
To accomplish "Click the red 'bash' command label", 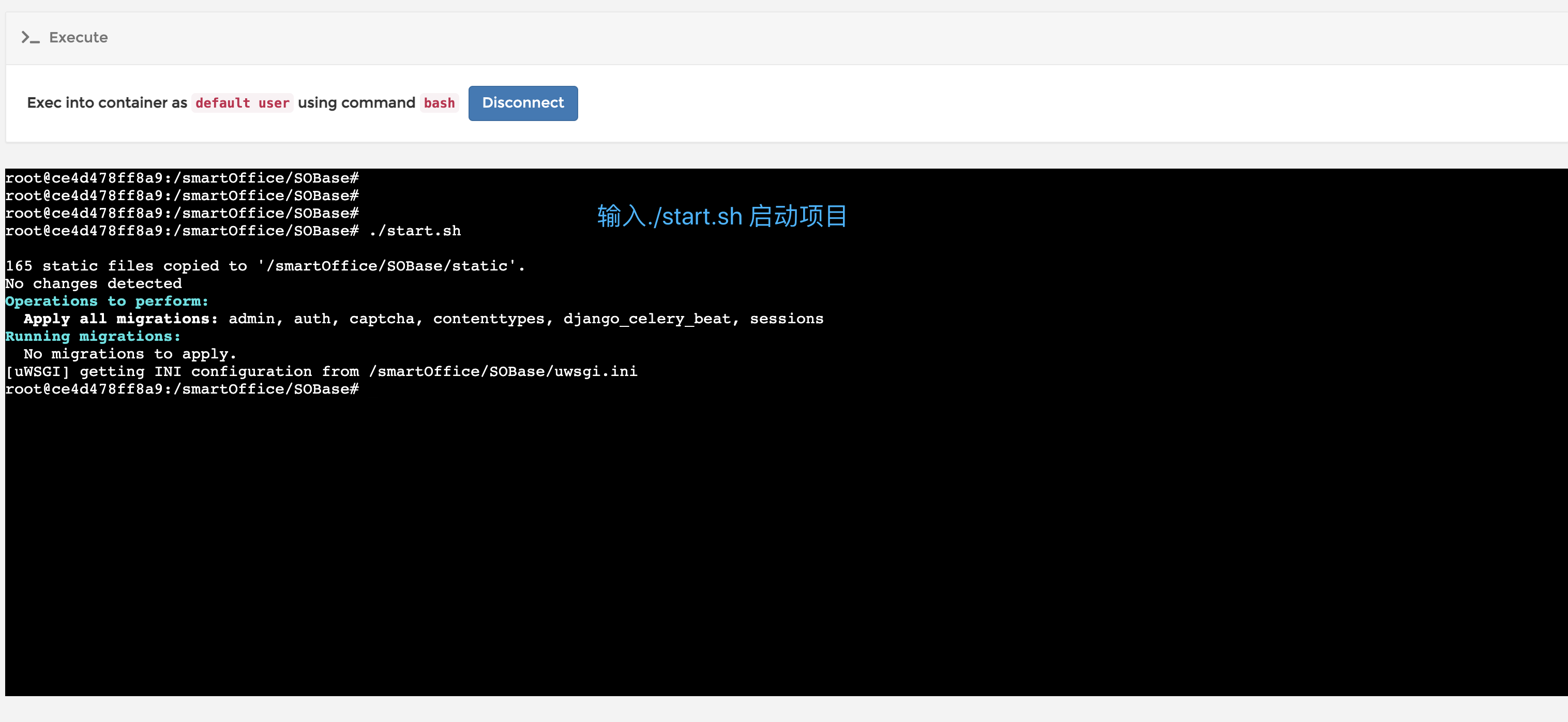I will (439, 103).
